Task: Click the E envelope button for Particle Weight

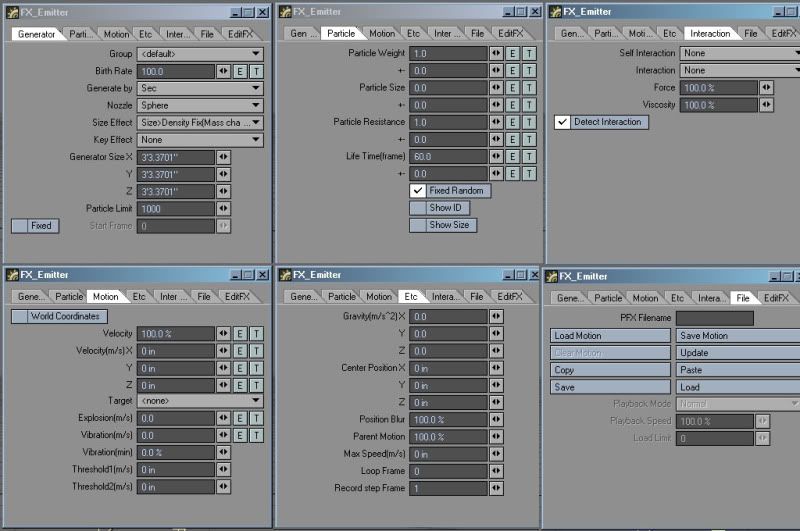Action: pyautogui.click(x=513, y=54)
